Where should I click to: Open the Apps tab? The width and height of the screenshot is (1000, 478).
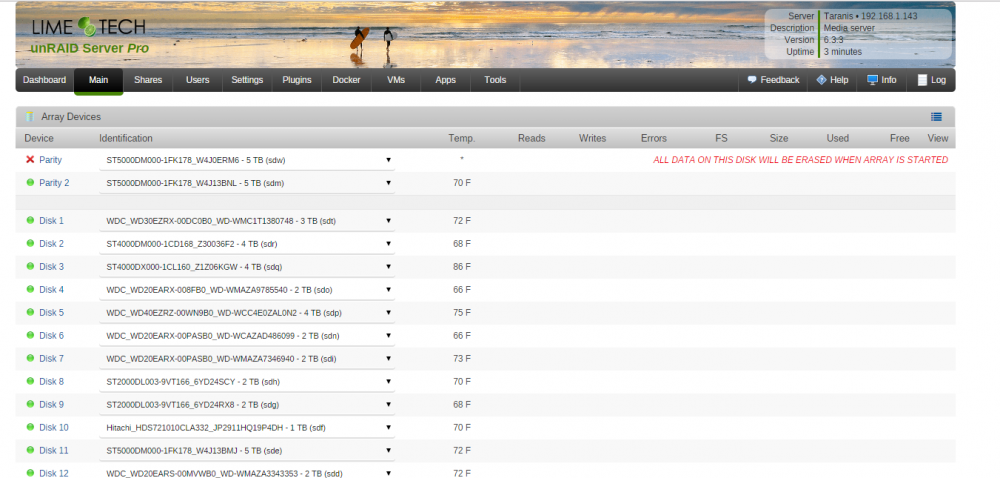pos(446,80)
